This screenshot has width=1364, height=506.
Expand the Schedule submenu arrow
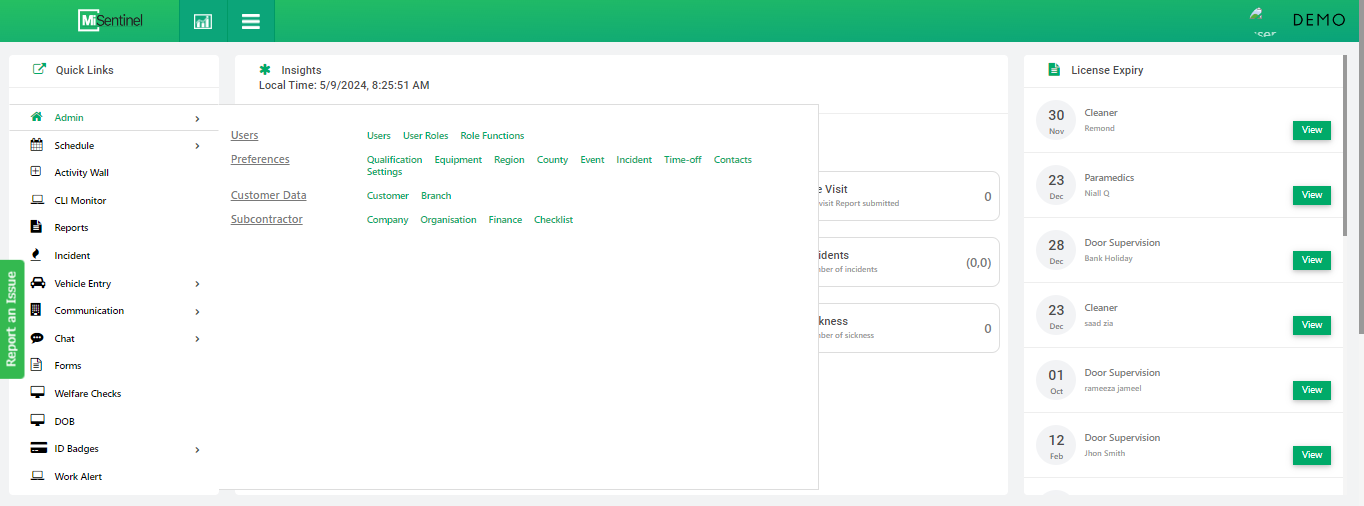(197, 146)
